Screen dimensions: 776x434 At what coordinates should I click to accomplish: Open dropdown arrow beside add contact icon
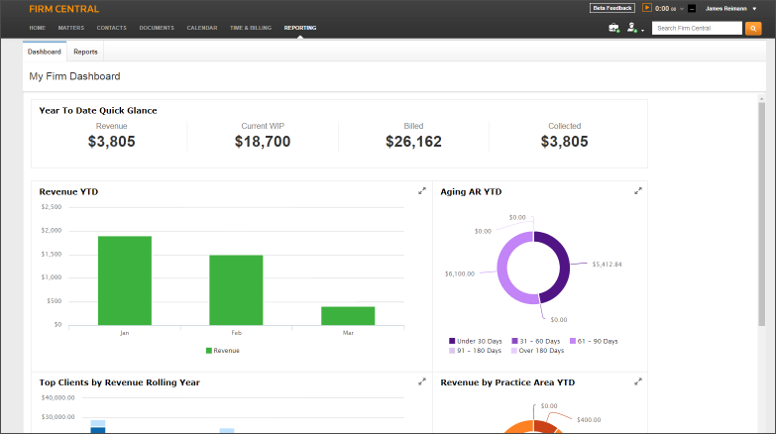click(x=643, y=29)
